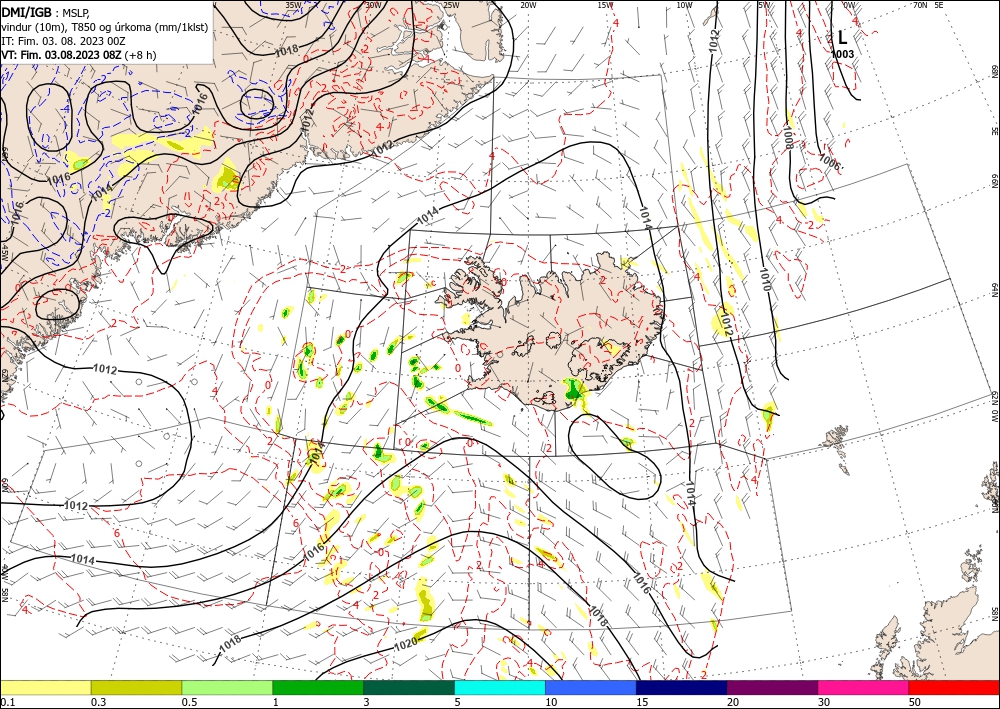Click the "20W" longitude label
Viewport: 1000px width, 709px height.
[528, 5]
